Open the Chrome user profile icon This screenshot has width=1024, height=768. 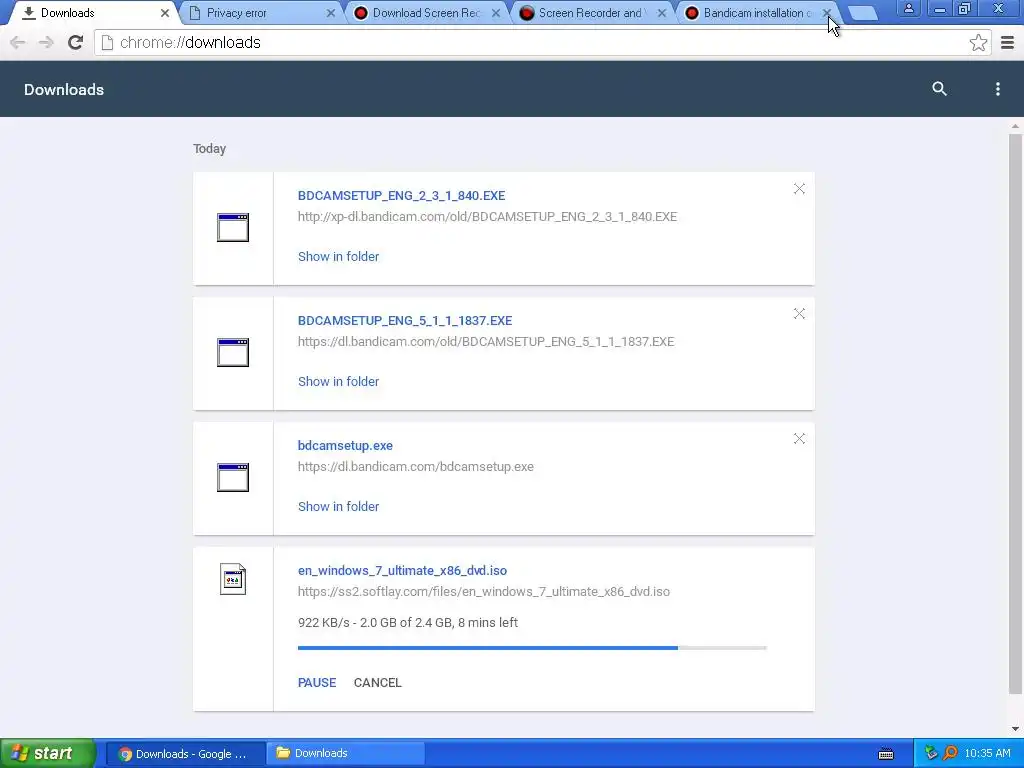click(x=908, y=9)
